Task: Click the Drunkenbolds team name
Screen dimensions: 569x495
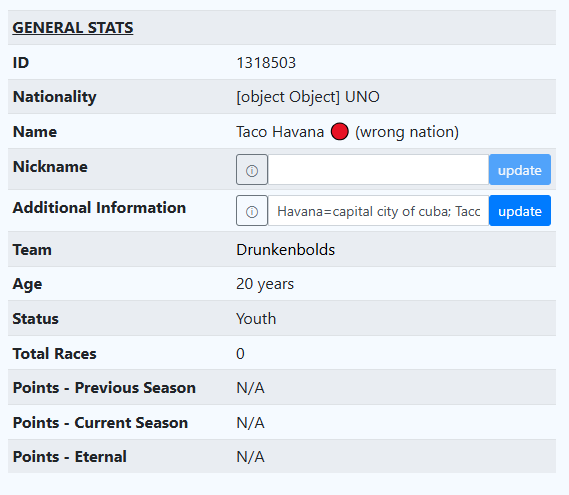Action: (286, 250)
